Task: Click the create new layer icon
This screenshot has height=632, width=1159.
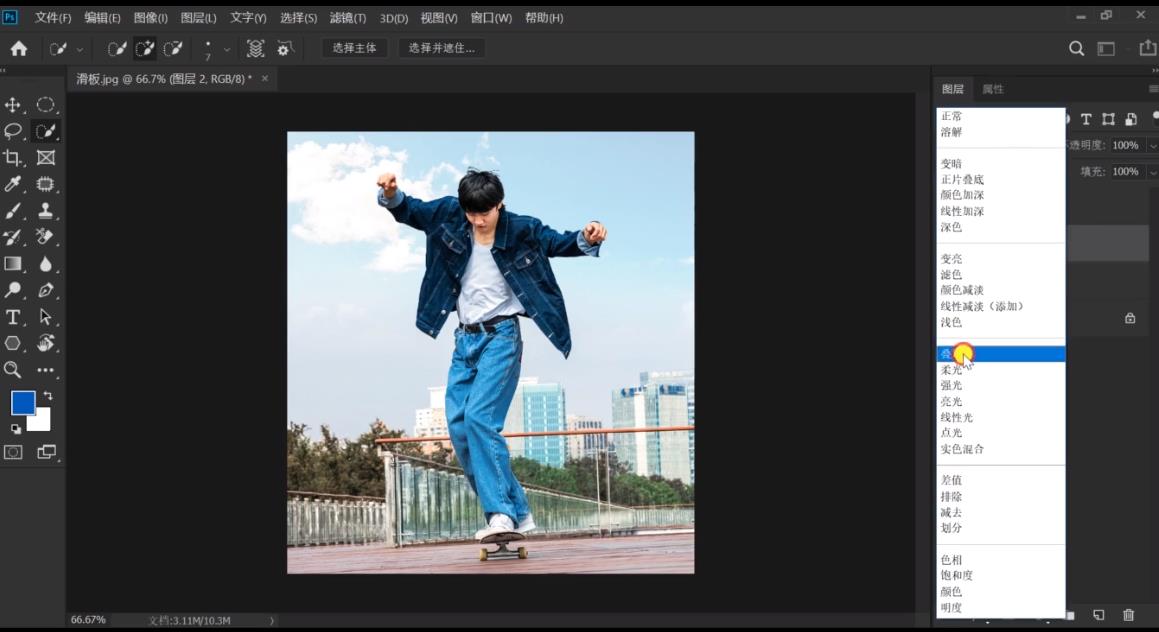Action: tap(1098, 614)
